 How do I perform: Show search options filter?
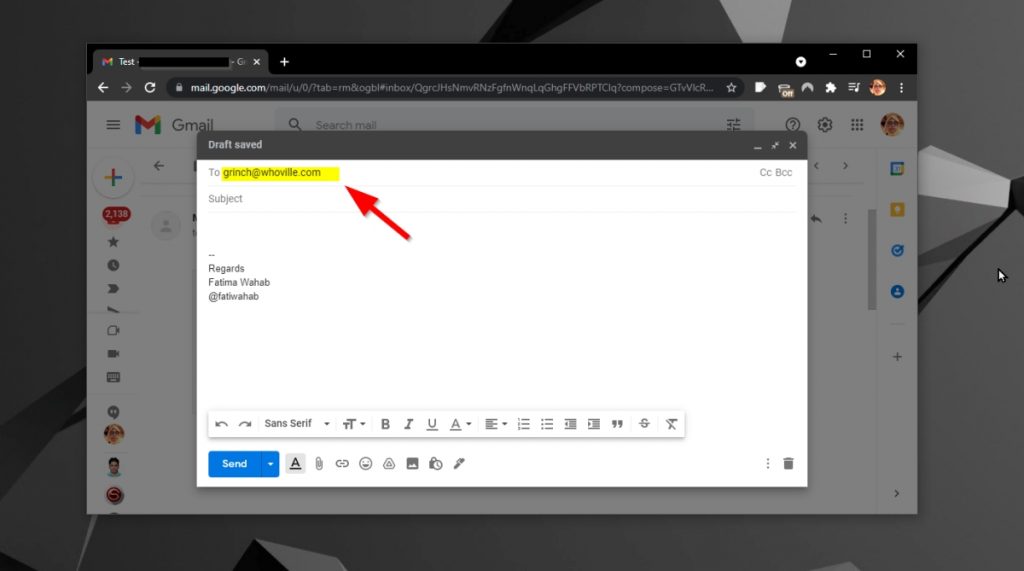[x=733, y=125]
